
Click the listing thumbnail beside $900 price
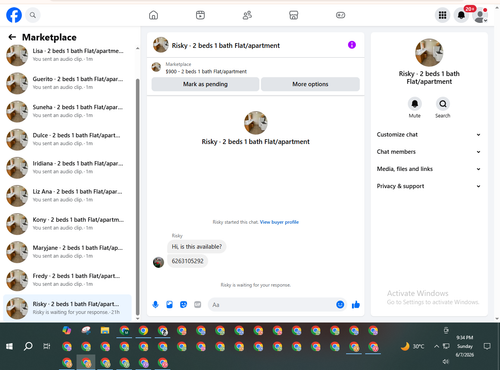click(x=156, y=67)
